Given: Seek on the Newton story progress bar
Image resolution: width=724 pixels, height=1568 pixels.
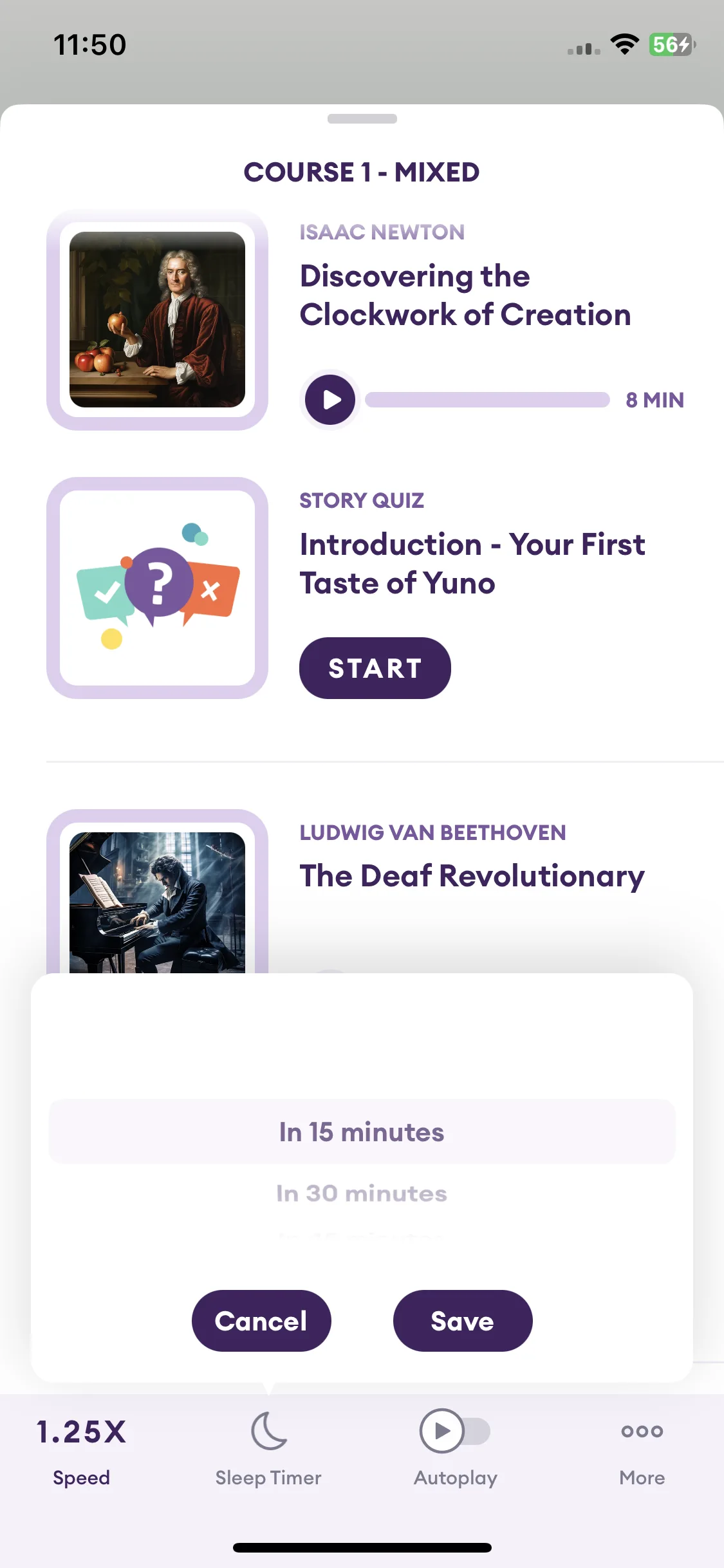Looking at the screenshot, I should tap(487, 400).
